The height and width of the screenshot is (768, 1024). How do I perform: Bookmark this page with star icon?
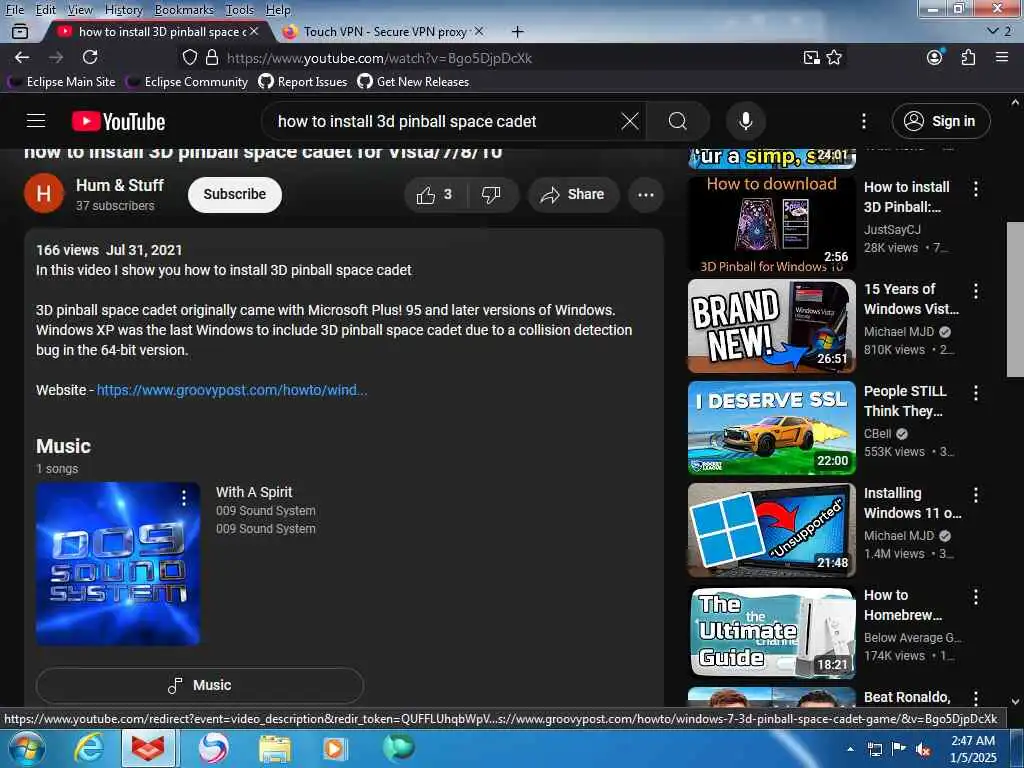point(834,57)
